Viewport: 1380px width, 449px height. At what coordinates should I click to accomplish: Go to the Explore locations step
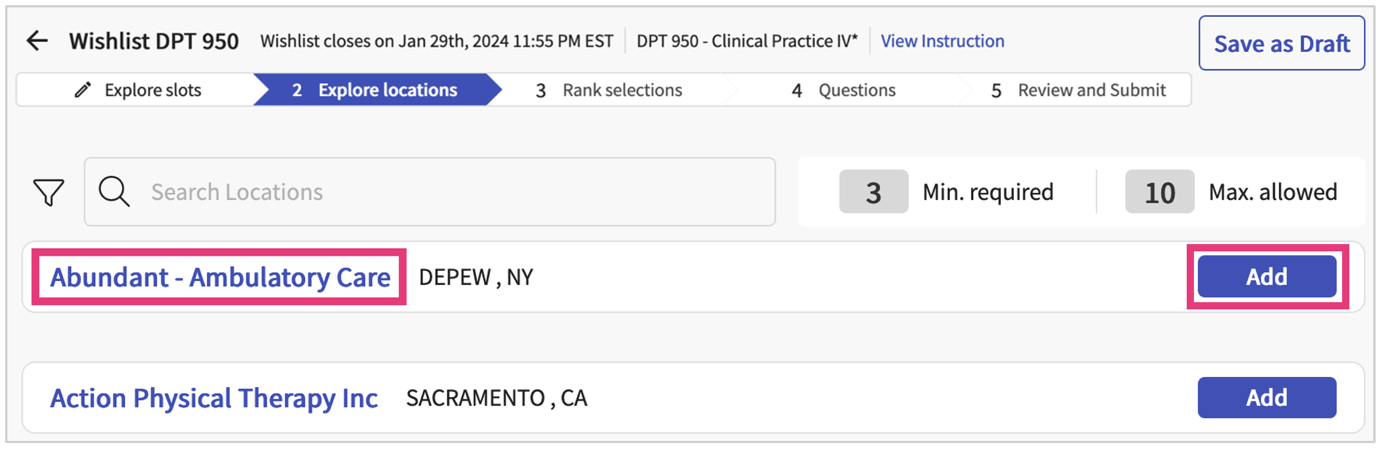coord(375,90)
